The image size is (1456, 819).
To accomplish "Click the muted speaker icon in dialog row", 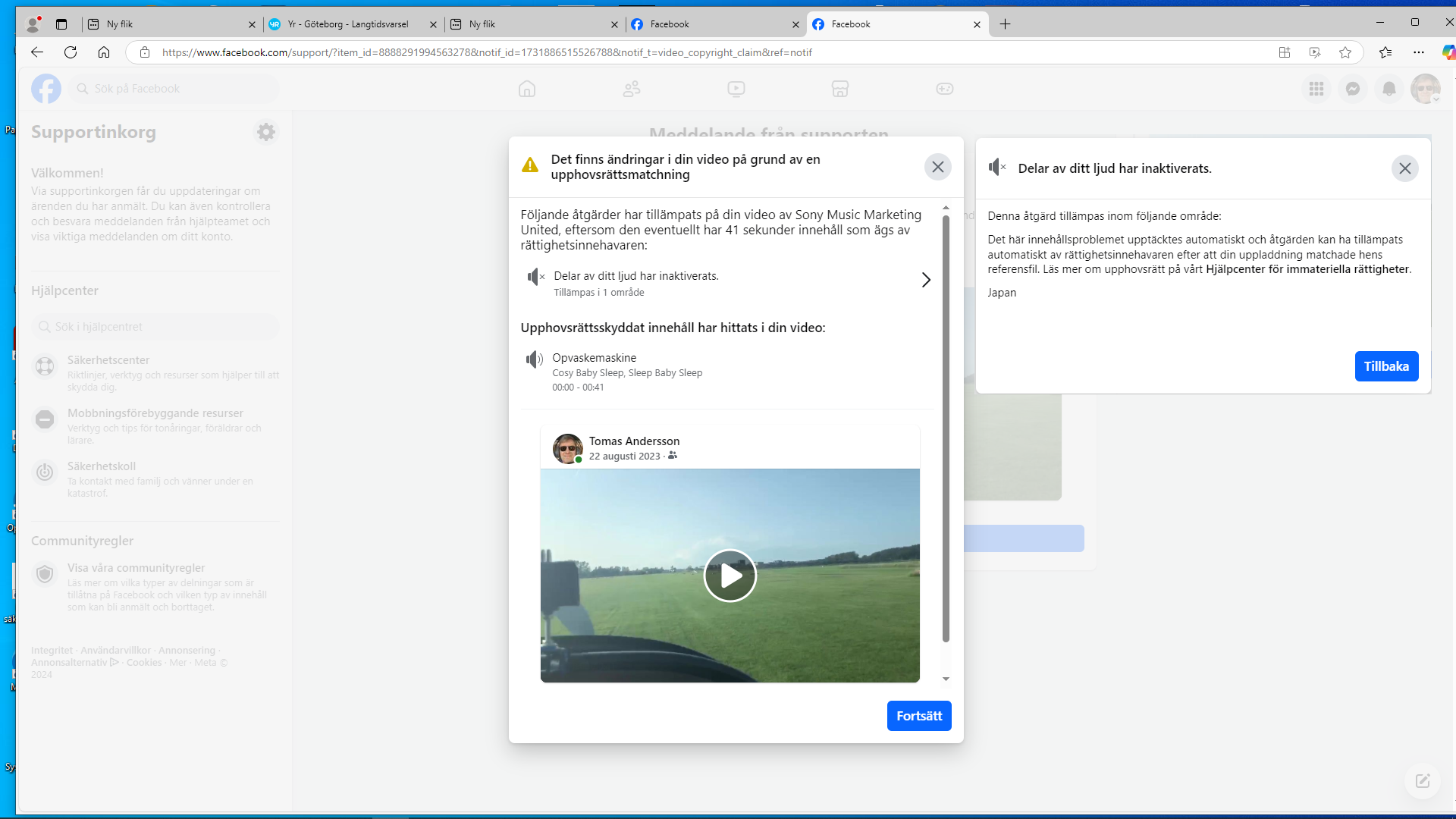I will coord(536,277).
